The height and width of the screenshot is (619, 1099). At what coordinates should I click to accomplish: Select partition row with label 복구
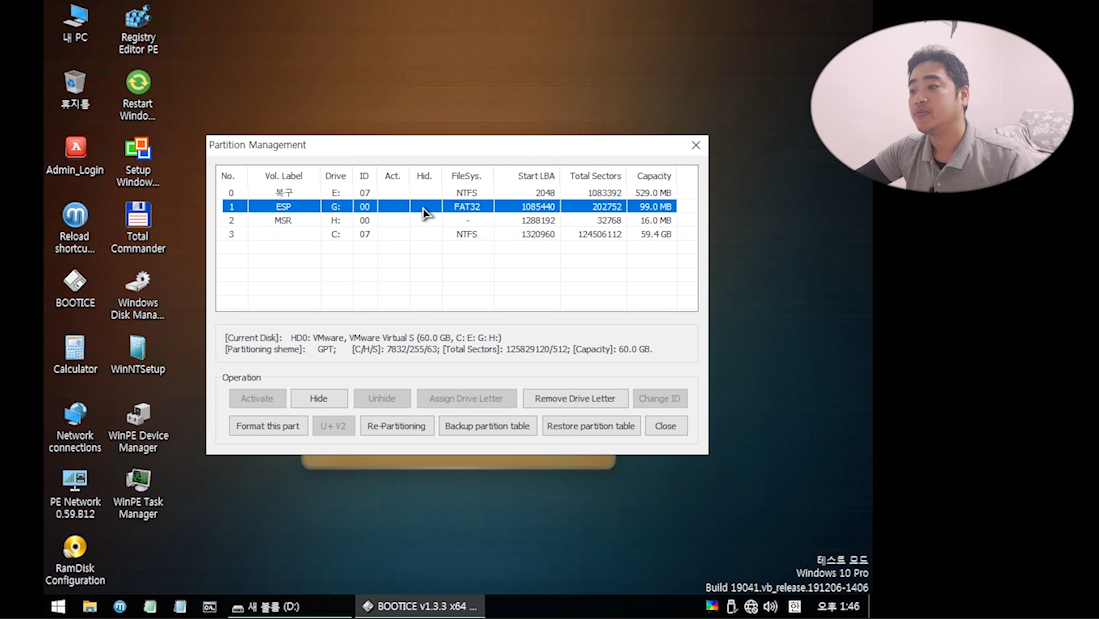(x=449, y=193)
